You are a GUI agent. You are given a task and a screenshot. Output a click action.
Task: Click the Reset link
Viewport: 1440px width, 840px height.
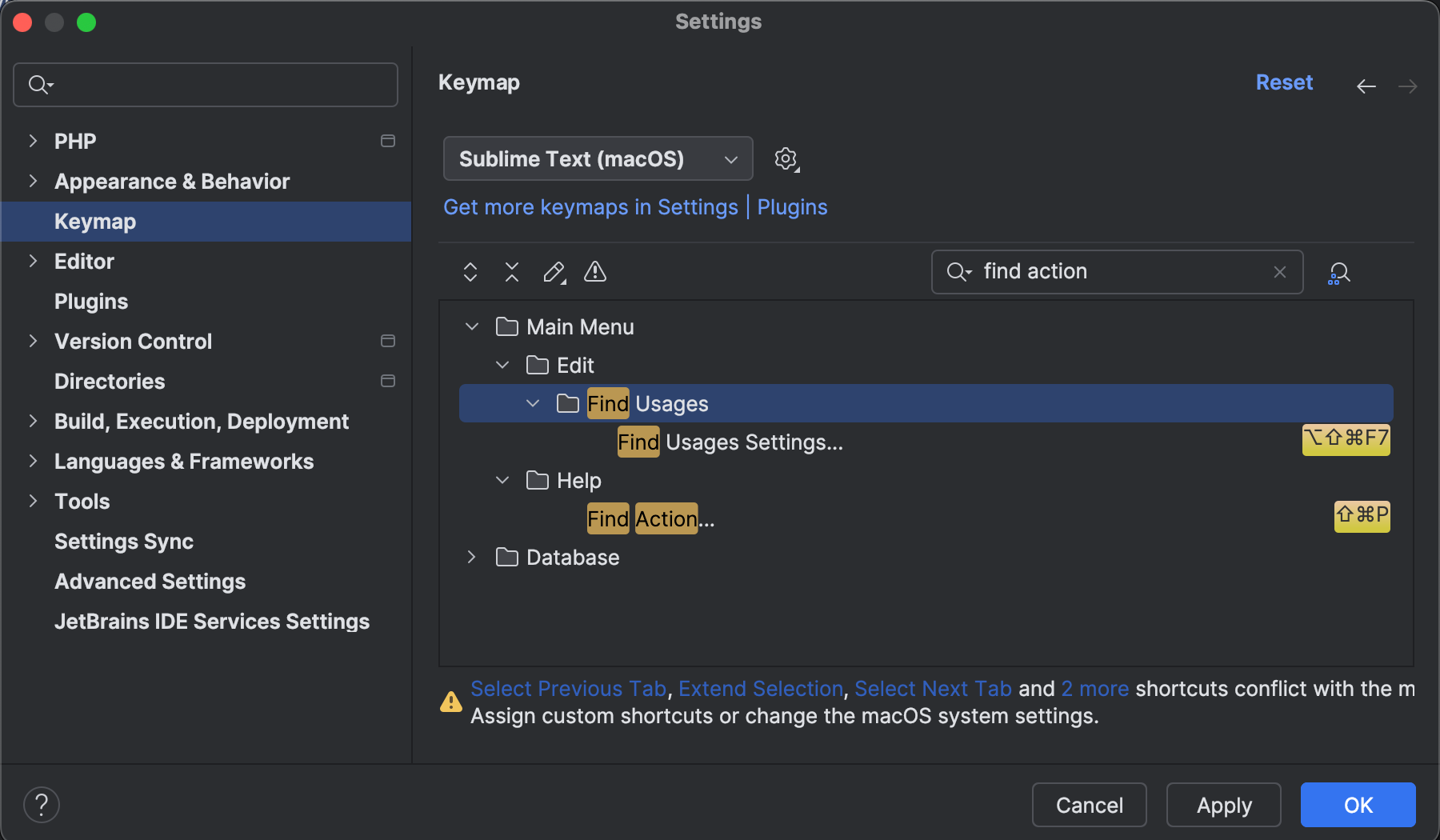[x=1283, y=82]
